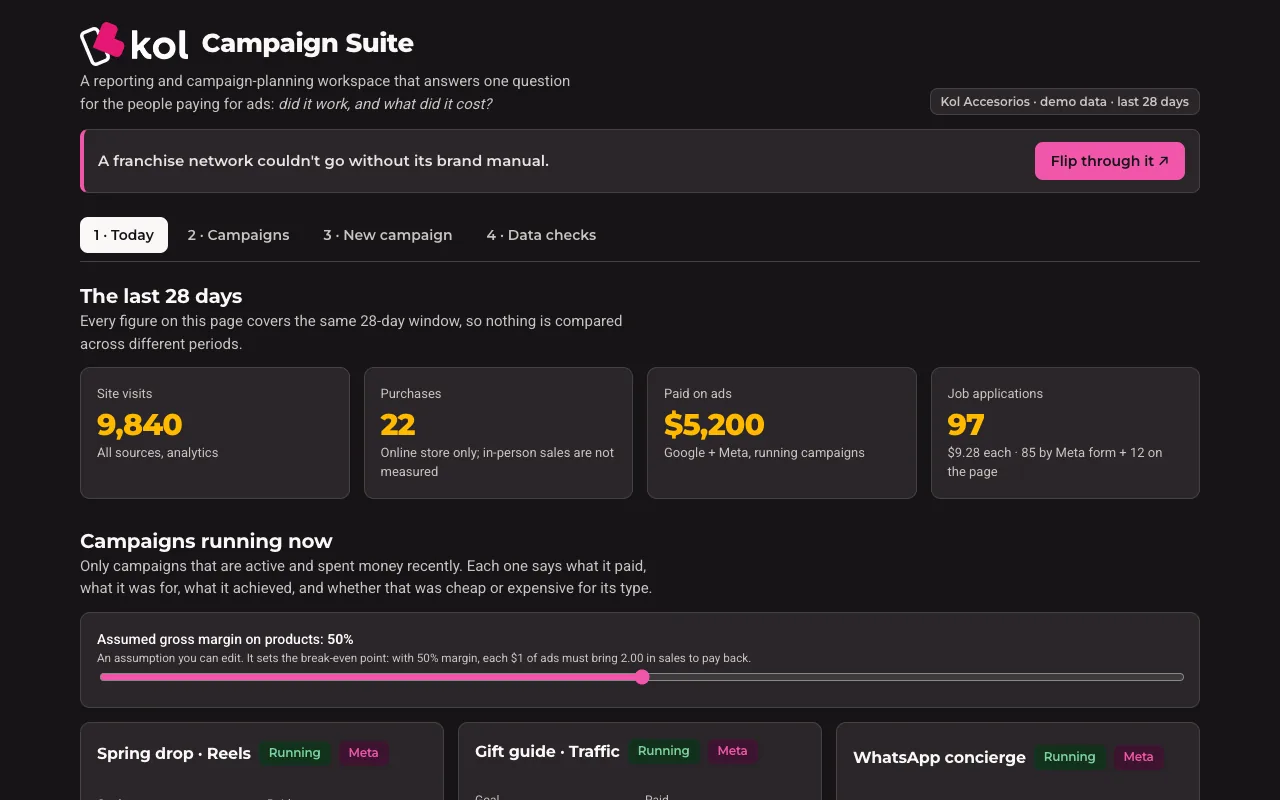Click the Running badge on Spring drop card
Image resolution: width=1280 pixels, height=800 pixels.
[x=294, y=753]
